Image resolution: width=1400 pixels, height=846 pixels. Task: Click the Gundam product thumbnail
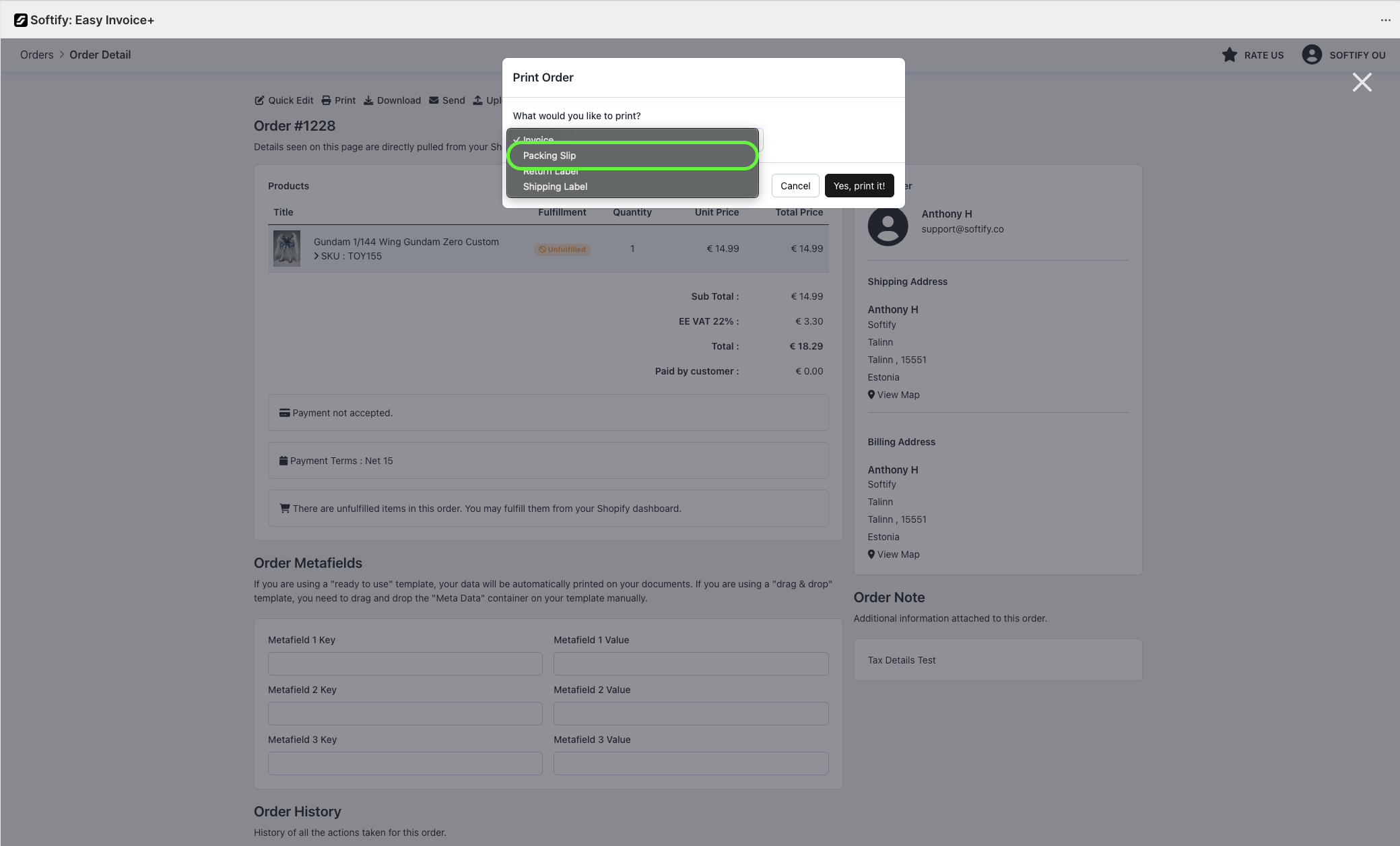pos(286,249)
